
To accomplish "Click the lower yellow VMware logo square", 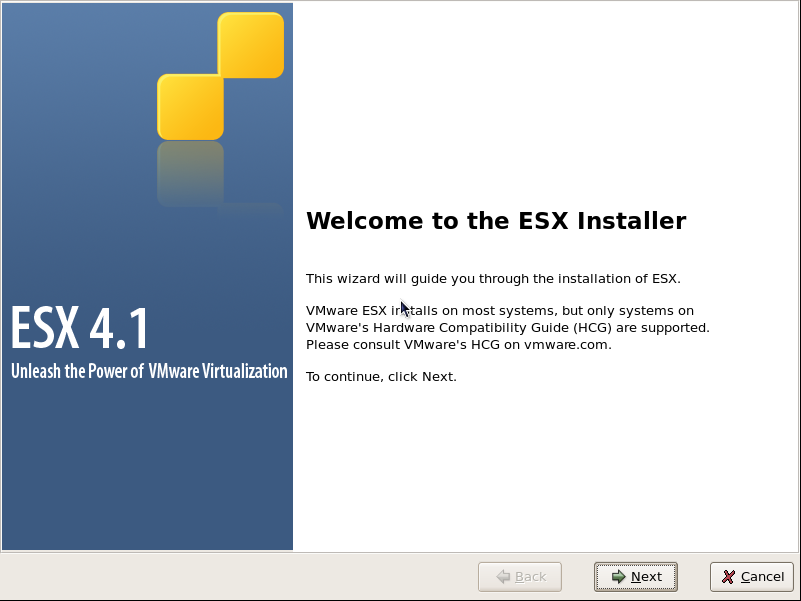I will [190, 107].
